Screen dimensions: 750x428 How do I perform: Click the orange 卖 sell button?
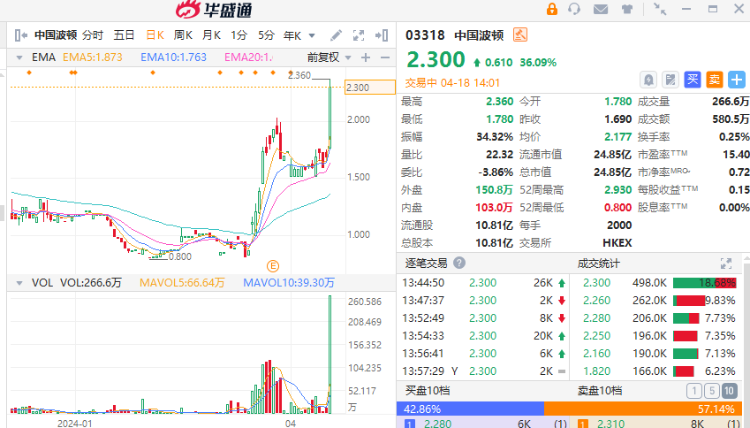[715, 79]
